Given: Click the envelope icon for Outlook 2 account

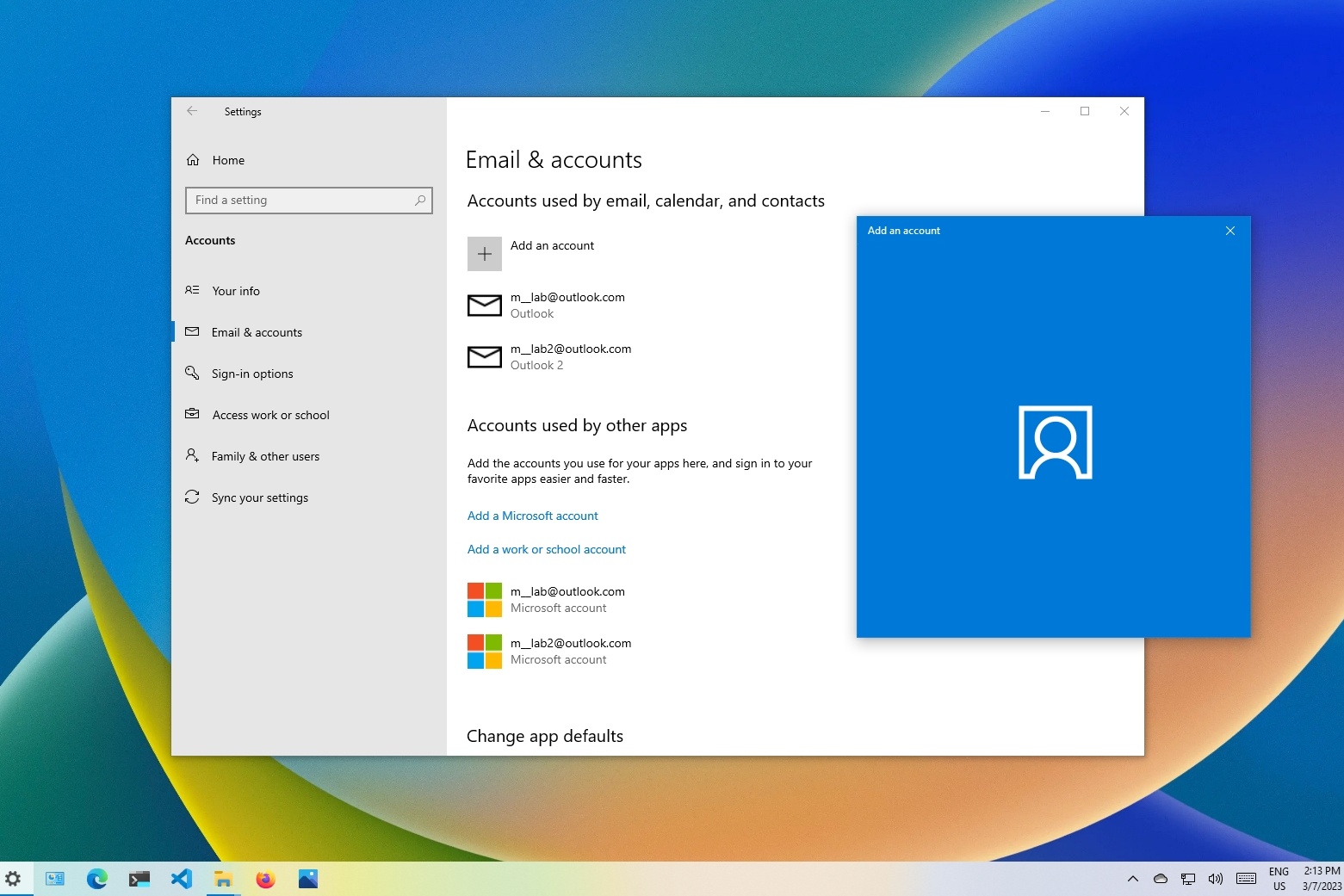Looking at the screenshot, I should point(484,356).
